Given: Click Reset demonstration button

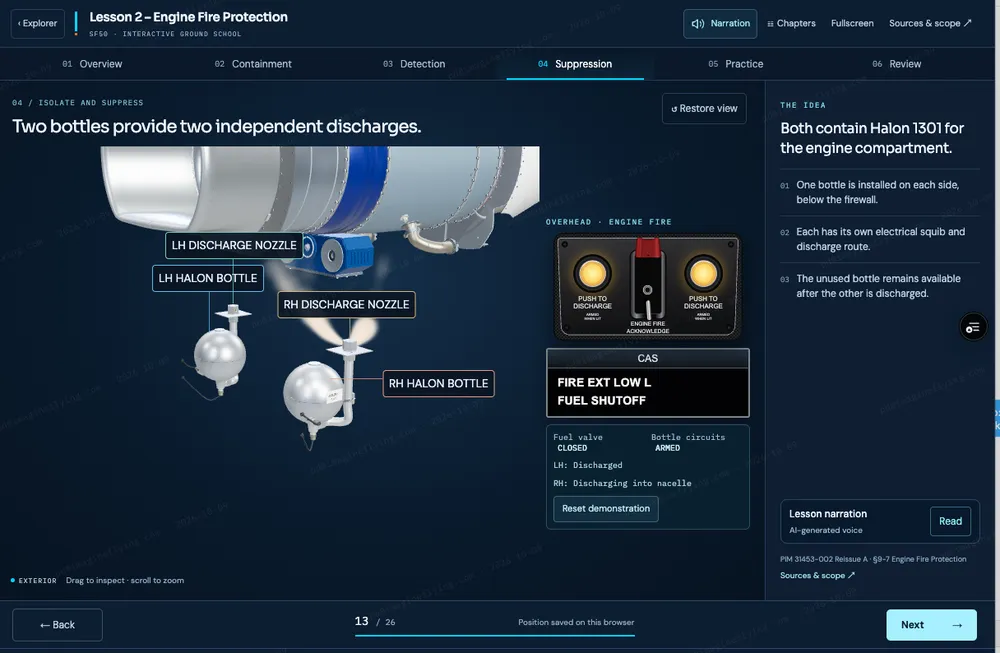Looking at the screenshot, I should coord(606,509).
